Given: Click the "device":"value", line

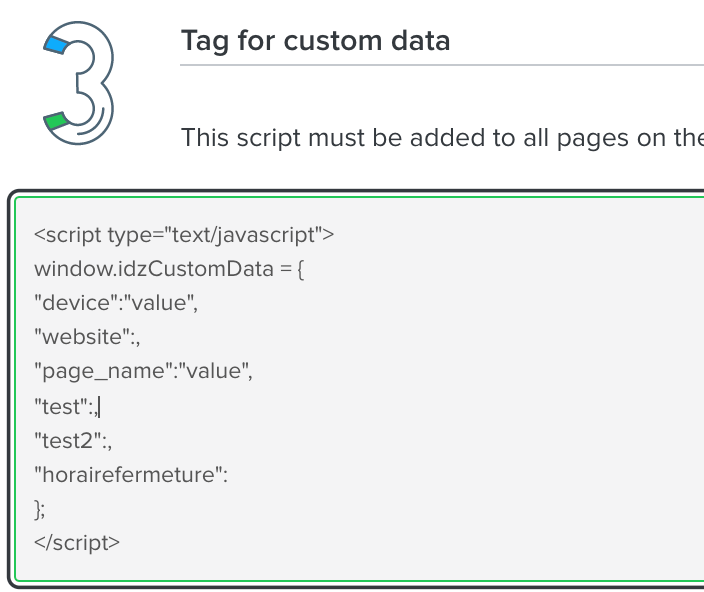Looking at the screenshot, I should click(x=116, y=303).
